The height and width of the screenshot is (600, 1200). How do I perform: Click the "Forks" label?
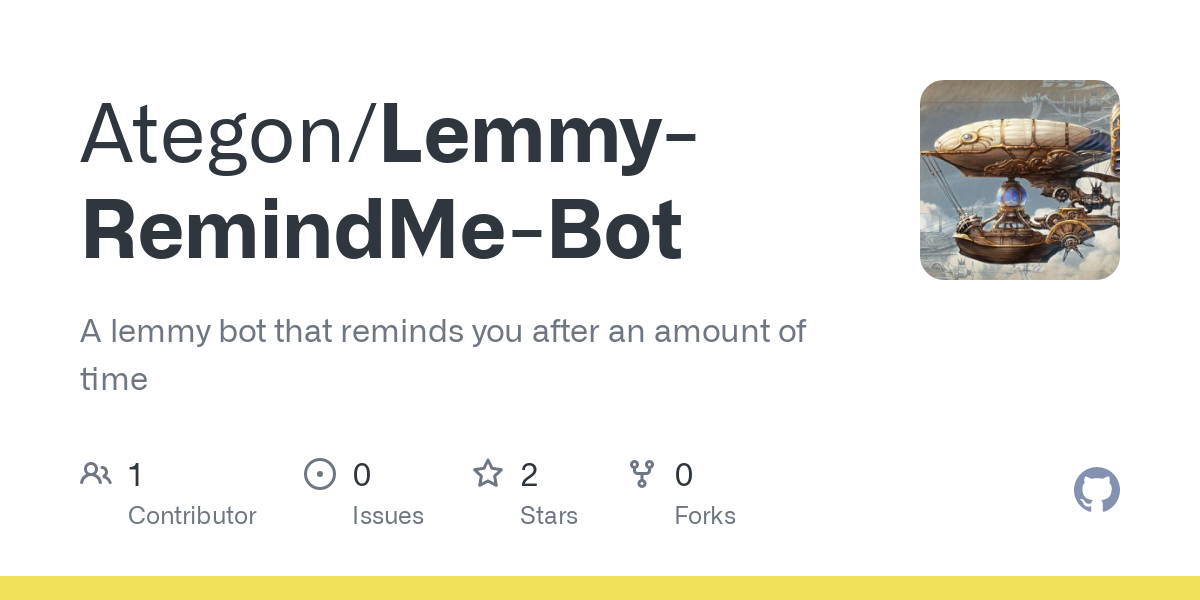tap(704, 516)
